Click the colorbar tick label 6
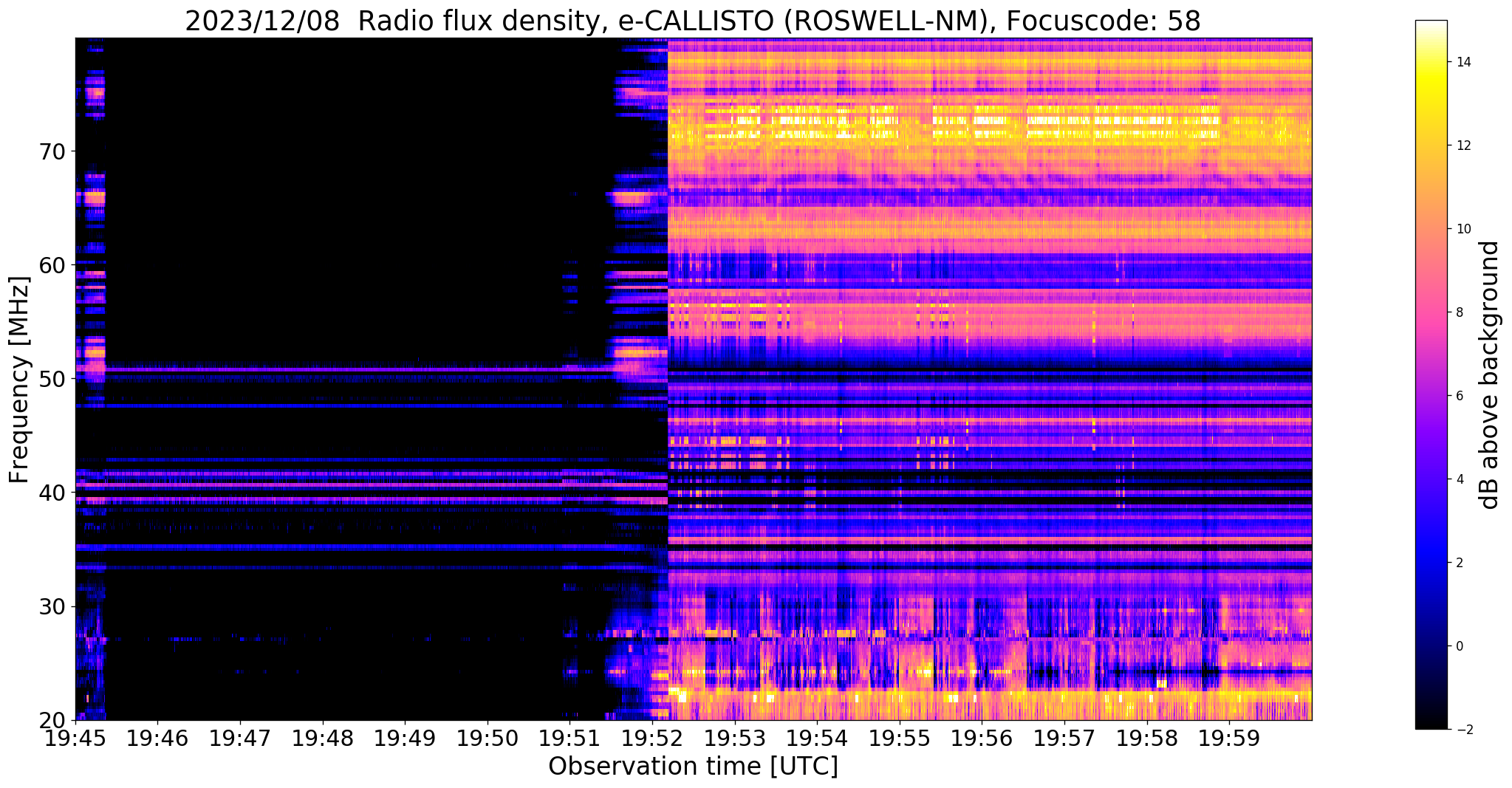The image size is (1512, 788). coord(1459,396)
